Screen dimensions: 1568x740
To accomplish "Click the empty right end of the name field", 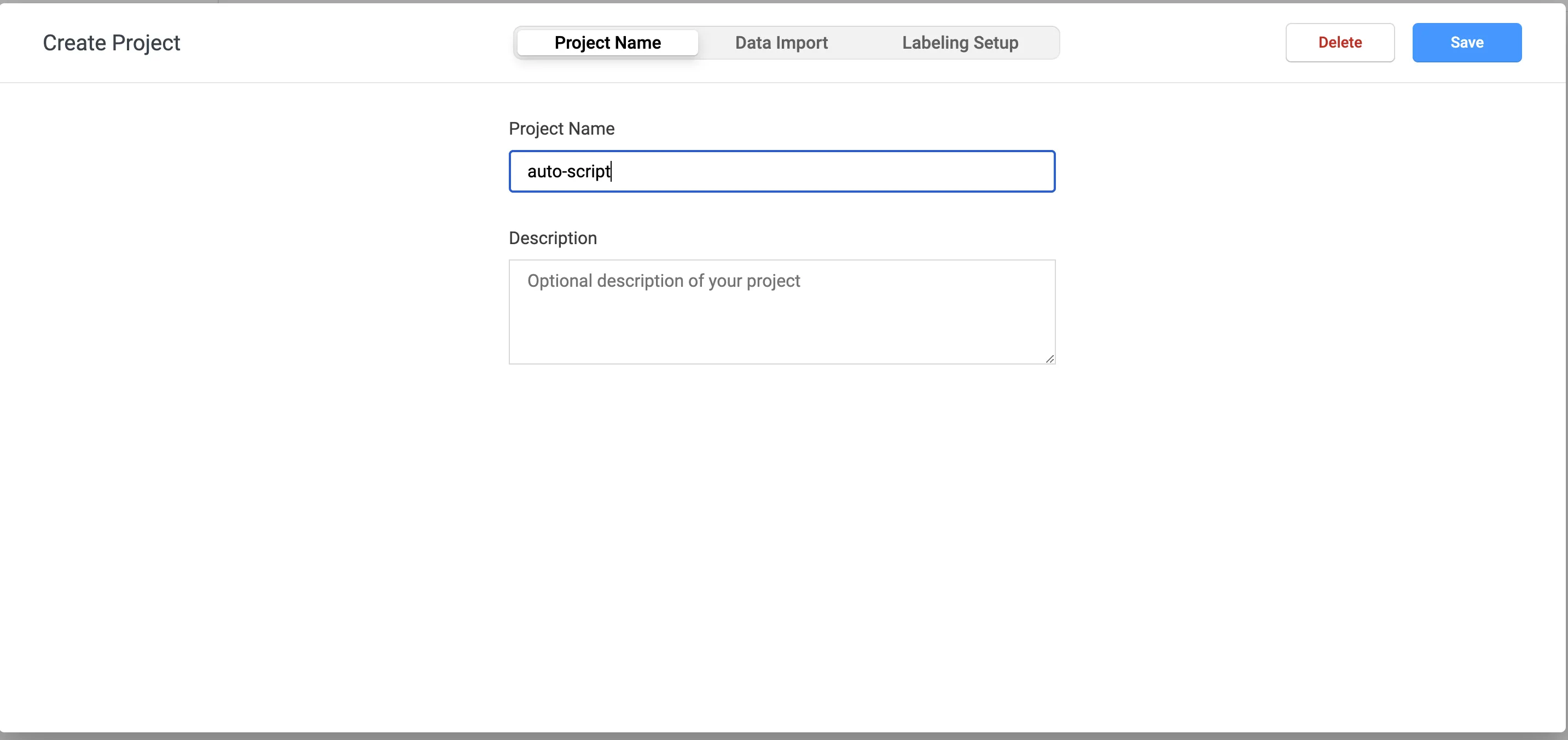I will click(x=974, y=172).
